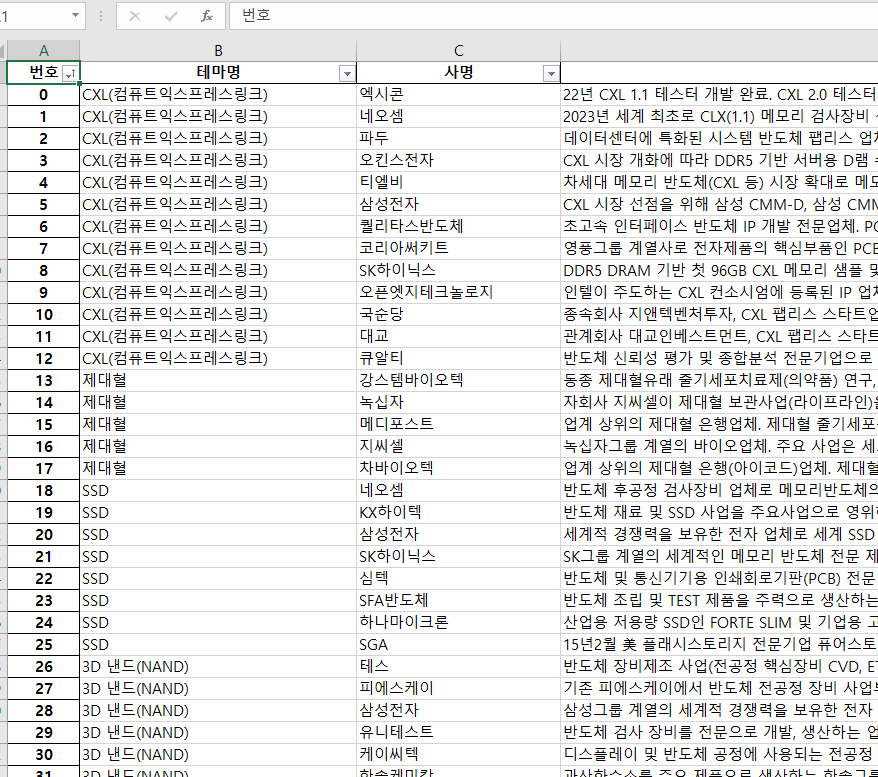Select cell with company 큐알티
878x777 pixels.
tap(458, 358)
